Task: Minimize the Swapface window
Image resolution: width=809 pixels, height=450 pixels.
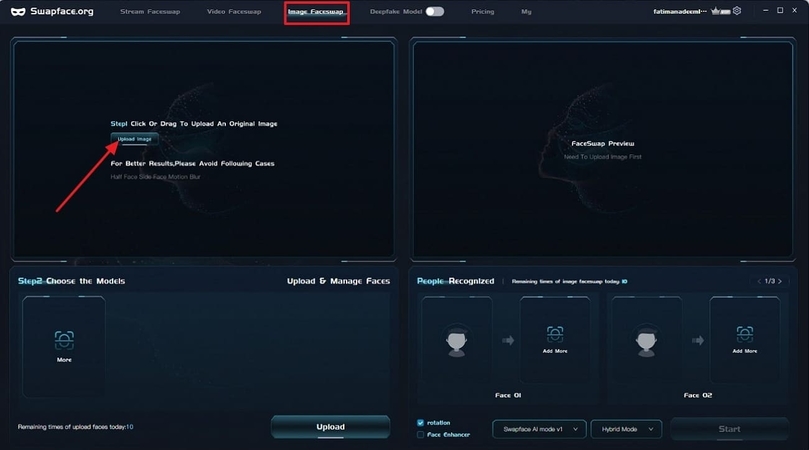Action: 766,10
